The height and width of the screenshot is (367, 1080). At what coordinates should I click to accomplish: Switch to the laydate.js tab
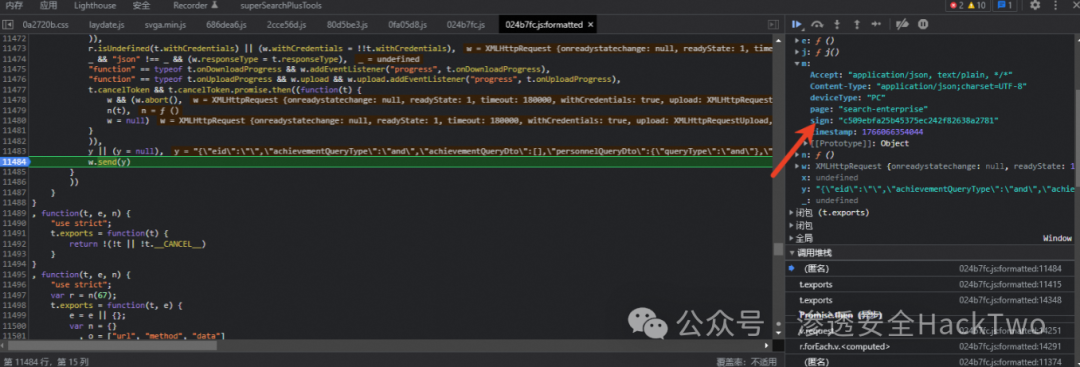(107, 25)
